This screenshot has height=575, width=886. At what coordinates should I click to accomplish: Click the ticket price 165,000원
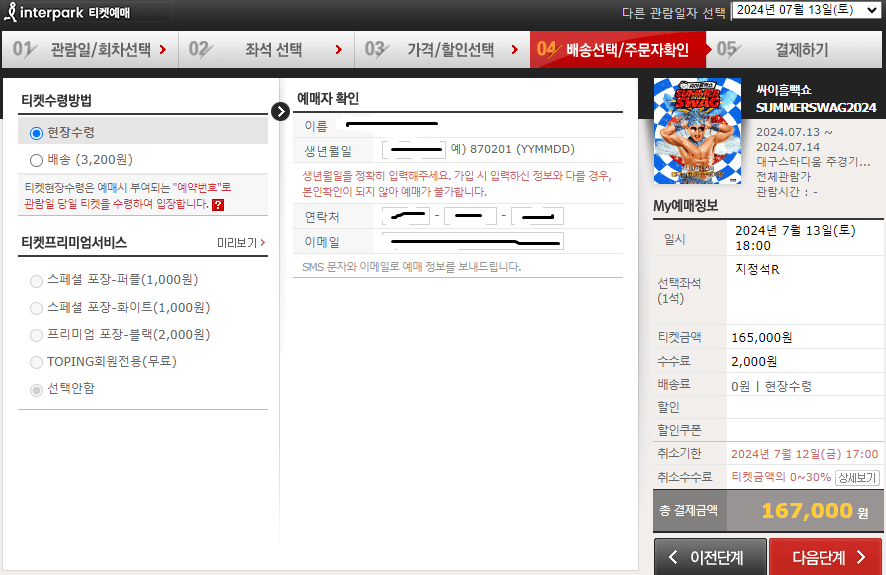762,338
